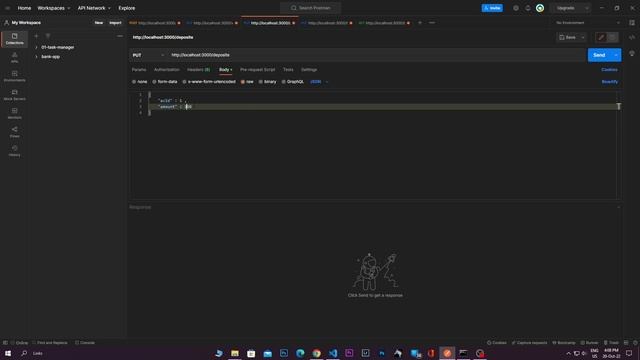Open the JSON format dropdown
The height and width of the screenshot is (360, 640).
coord(319,82)
